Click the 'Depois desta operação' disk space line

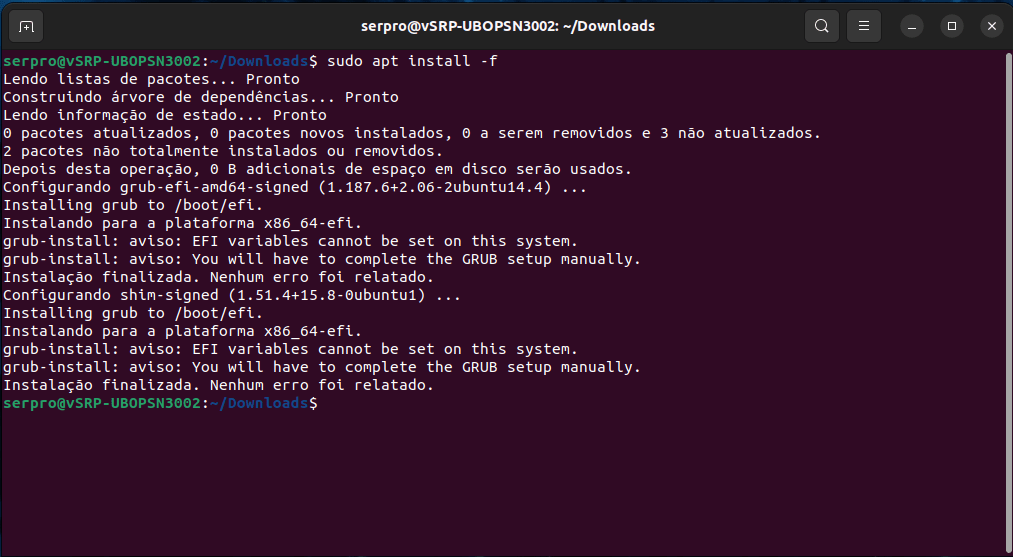click(x=317, y=169)
